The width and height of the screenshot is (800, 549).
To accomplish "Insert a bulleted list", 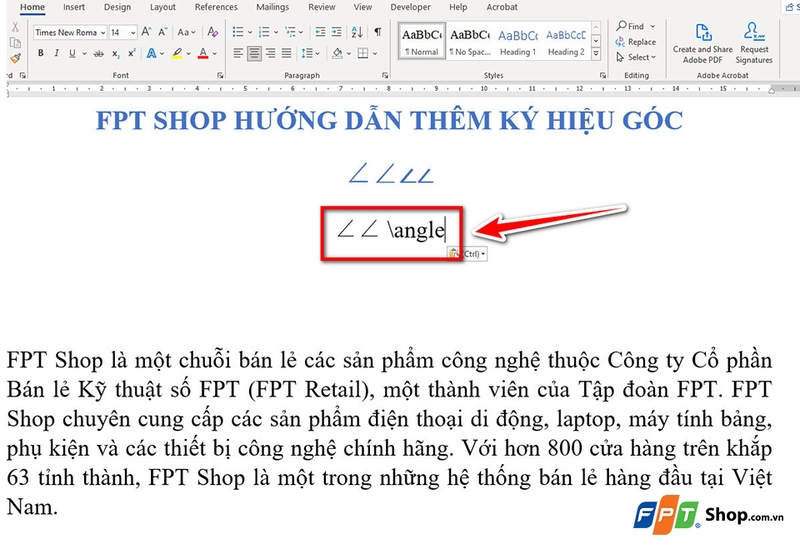I will [238, 32].
